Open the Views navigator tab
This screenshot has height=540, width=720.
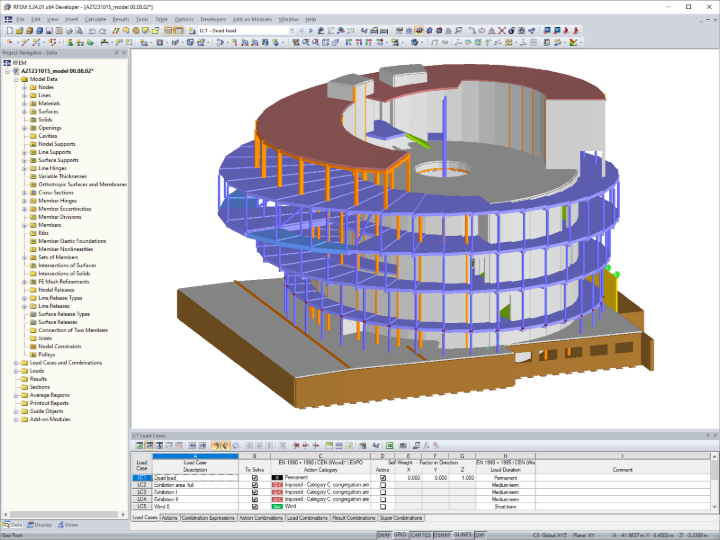[x=68, y=524]
